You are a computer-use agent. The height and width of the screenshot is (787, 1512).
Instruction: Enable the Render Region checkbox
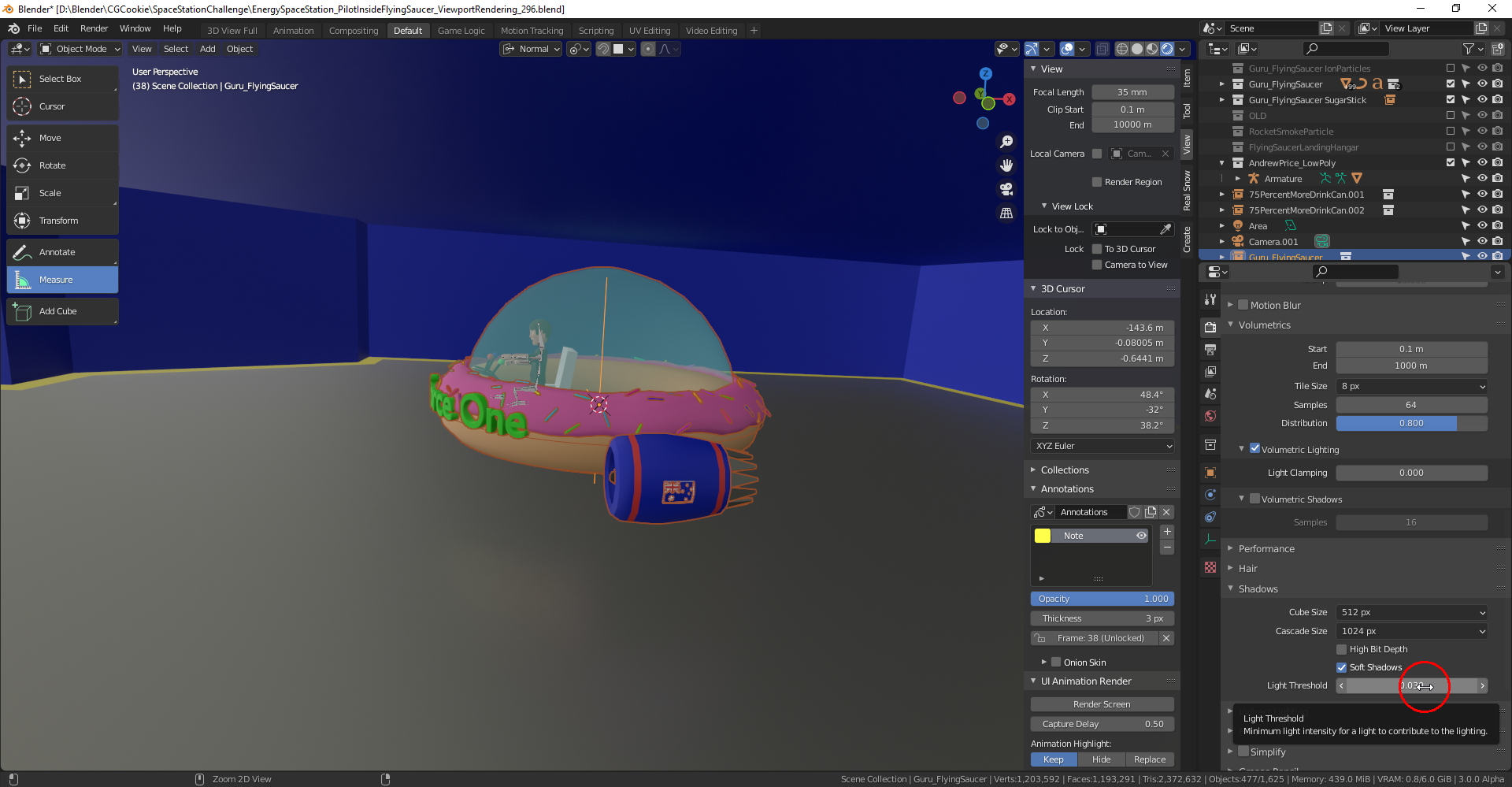[x=1097, y=182]
